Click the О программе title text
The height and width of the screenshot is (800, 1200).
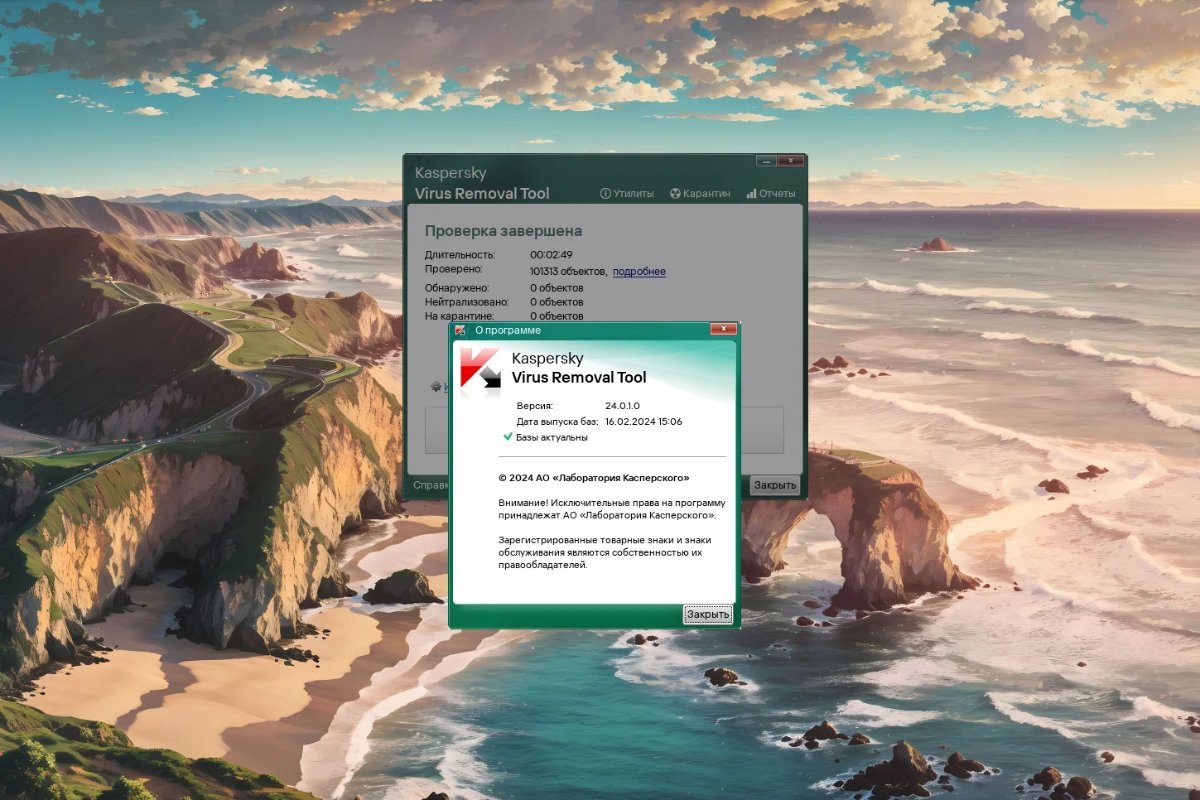coord(507,329)
